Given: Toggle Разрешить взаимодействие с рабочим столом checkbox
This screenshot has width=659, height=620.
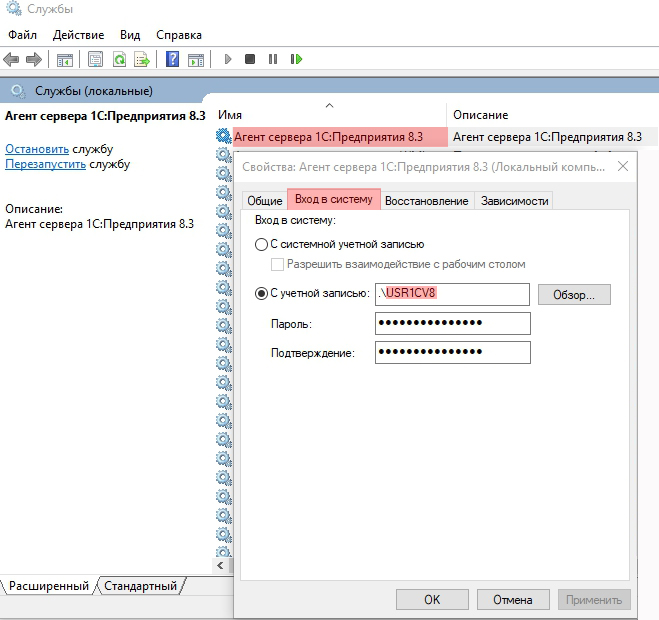Looking at the screenshot, I should pos(277,264).
